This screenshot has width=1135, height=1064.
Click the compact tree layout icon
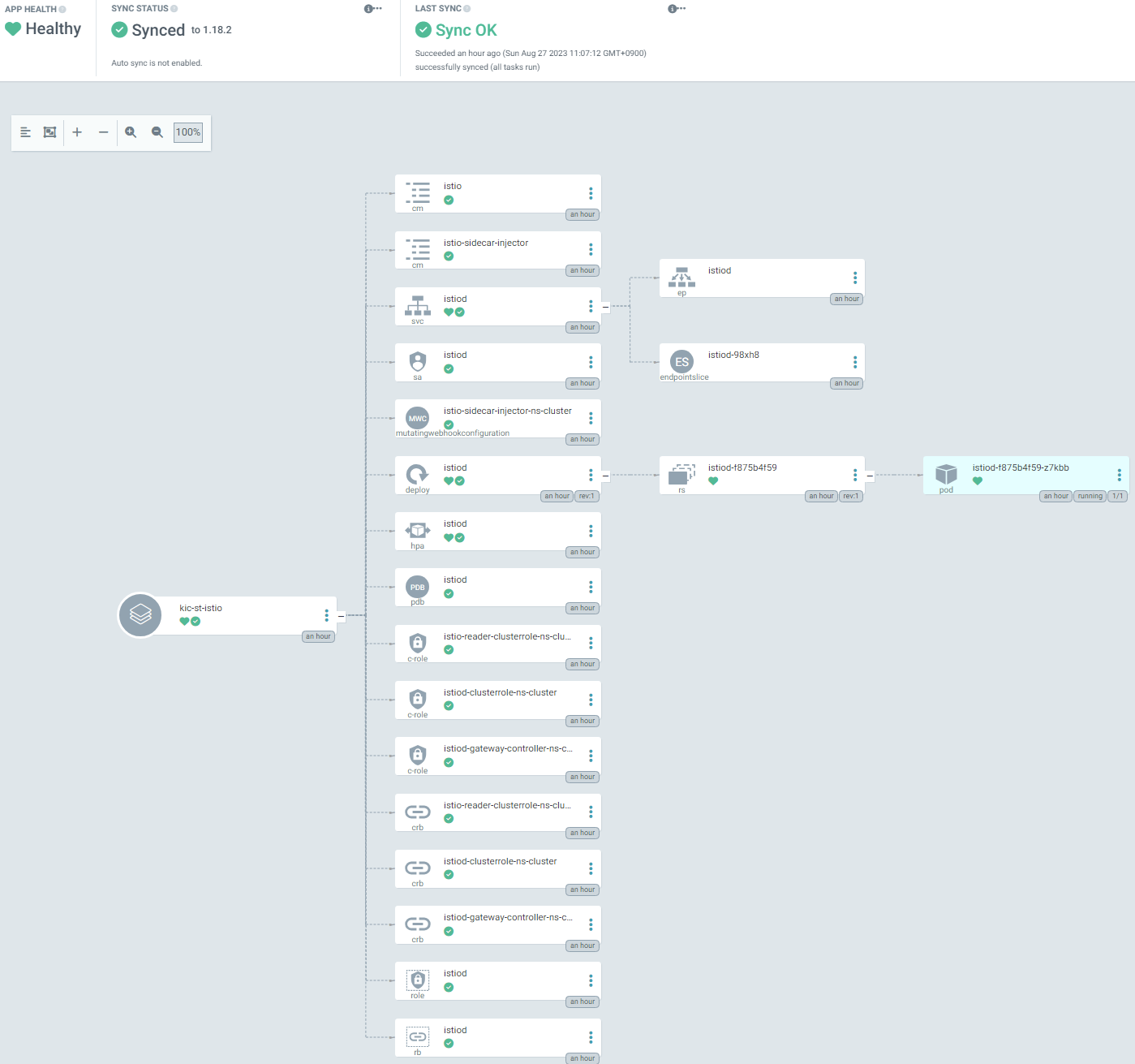click(26, 132)
